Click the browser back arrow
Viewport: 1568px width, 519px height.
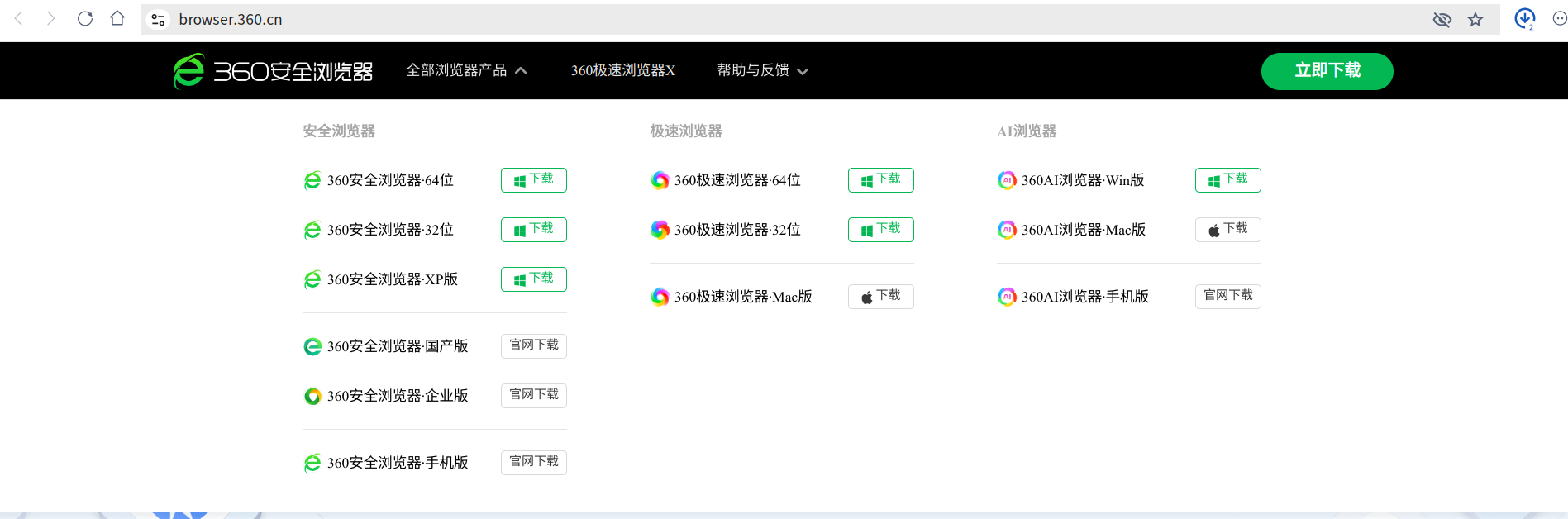pos(19,19)
